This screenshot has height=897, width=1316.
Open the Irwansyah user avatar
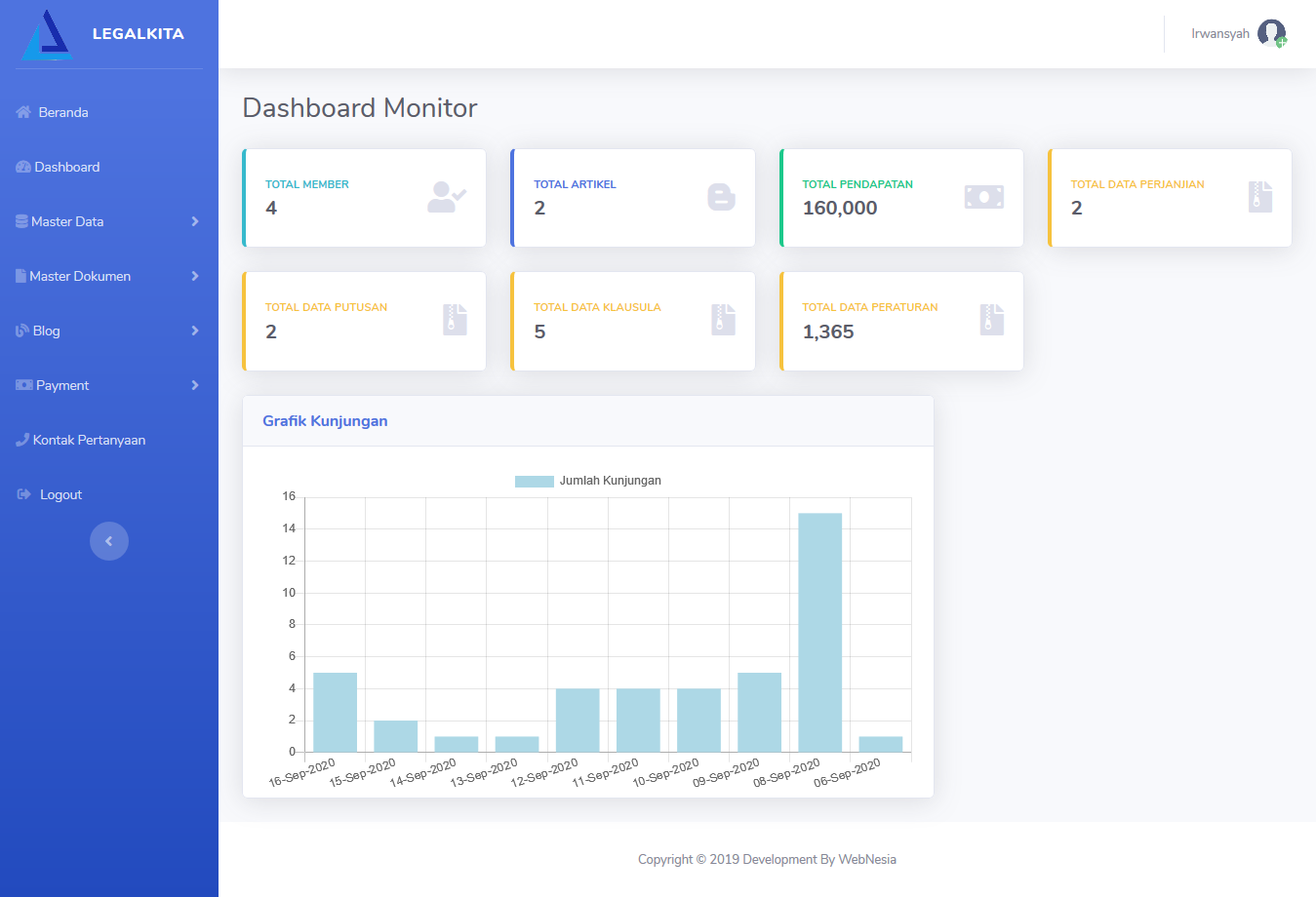(1271, 33)
